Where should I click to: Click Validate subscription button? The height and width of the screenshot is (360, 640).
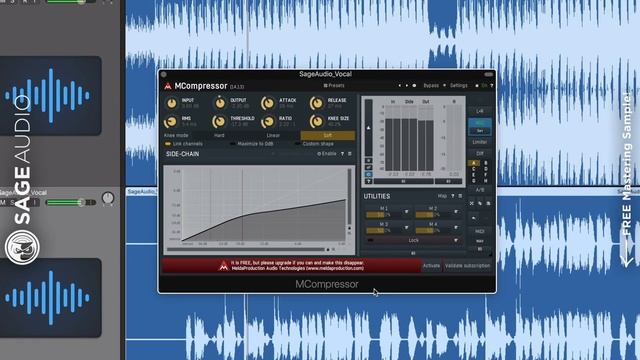coord(467,266)
